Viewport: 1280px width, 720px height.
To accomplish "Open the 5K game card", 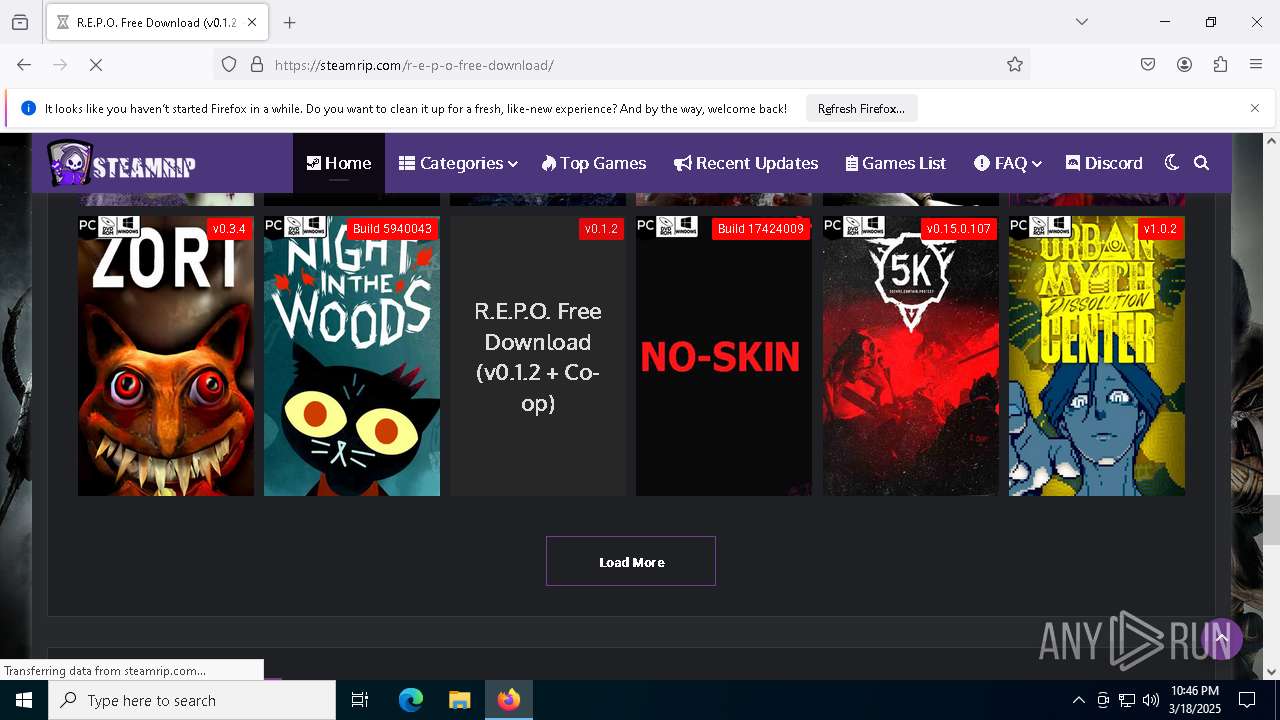I will (910, 356).
